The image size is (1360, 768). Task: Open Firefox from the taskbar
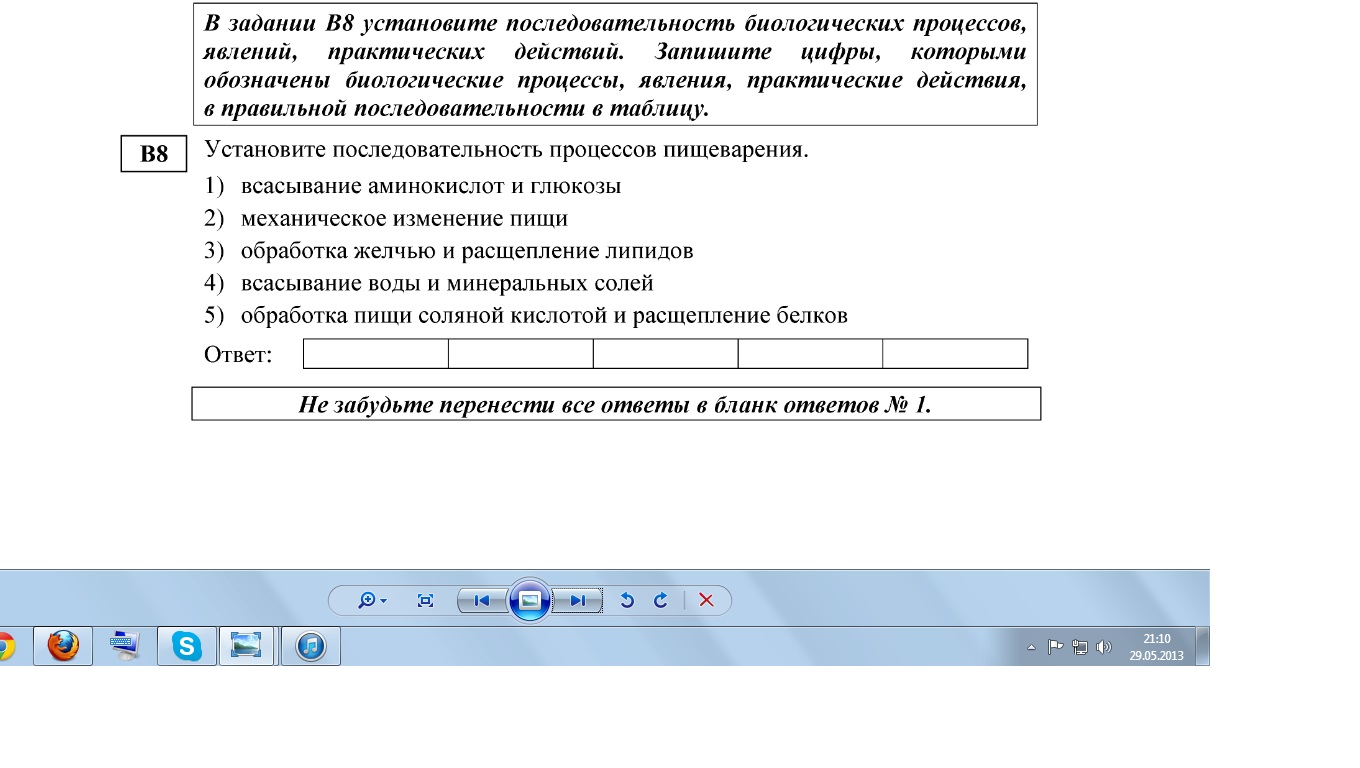coord(63,646)
